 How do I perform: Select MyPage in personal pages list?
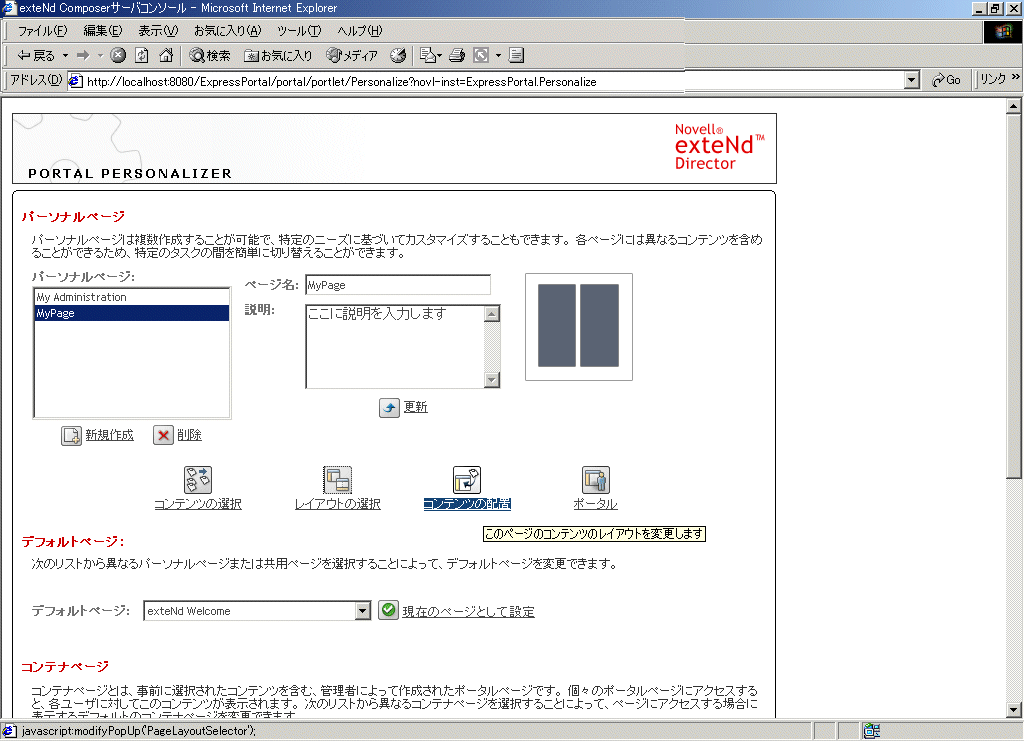tap(132, 313)
